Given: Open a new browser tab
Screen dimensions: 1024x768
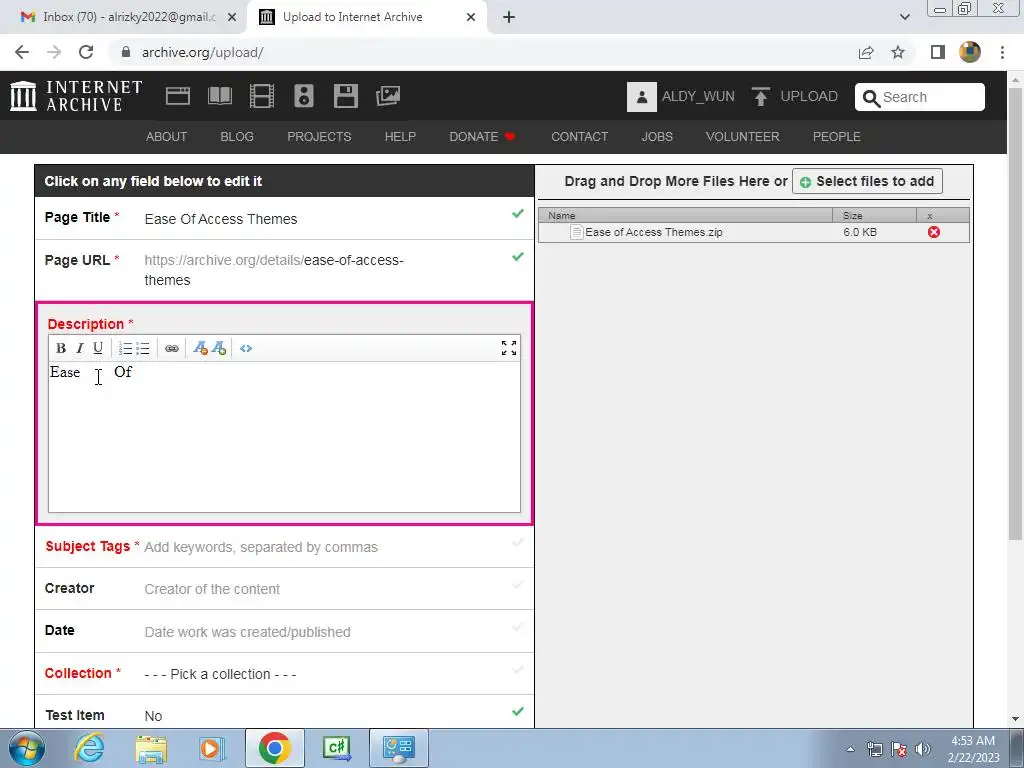Looking at the screenshot, I should (x=509, y=17).
